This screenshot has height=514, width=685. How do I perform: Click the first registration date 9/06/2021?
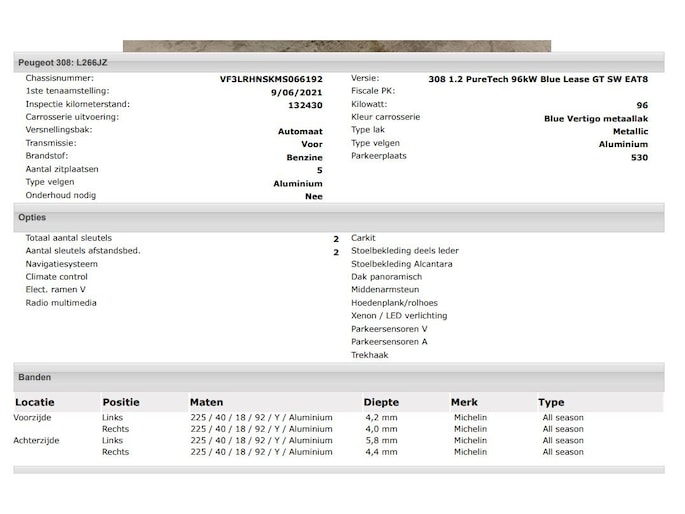pos(298,92)
